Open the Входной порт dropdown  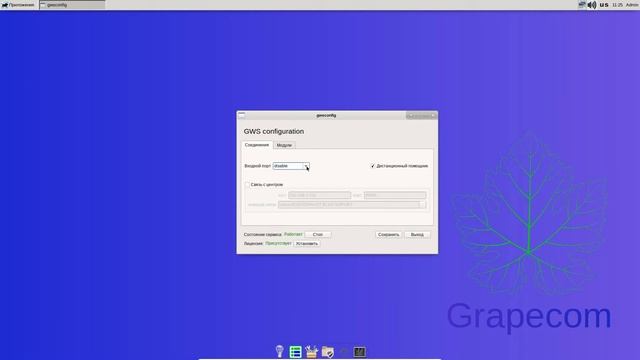click(291, 166)
